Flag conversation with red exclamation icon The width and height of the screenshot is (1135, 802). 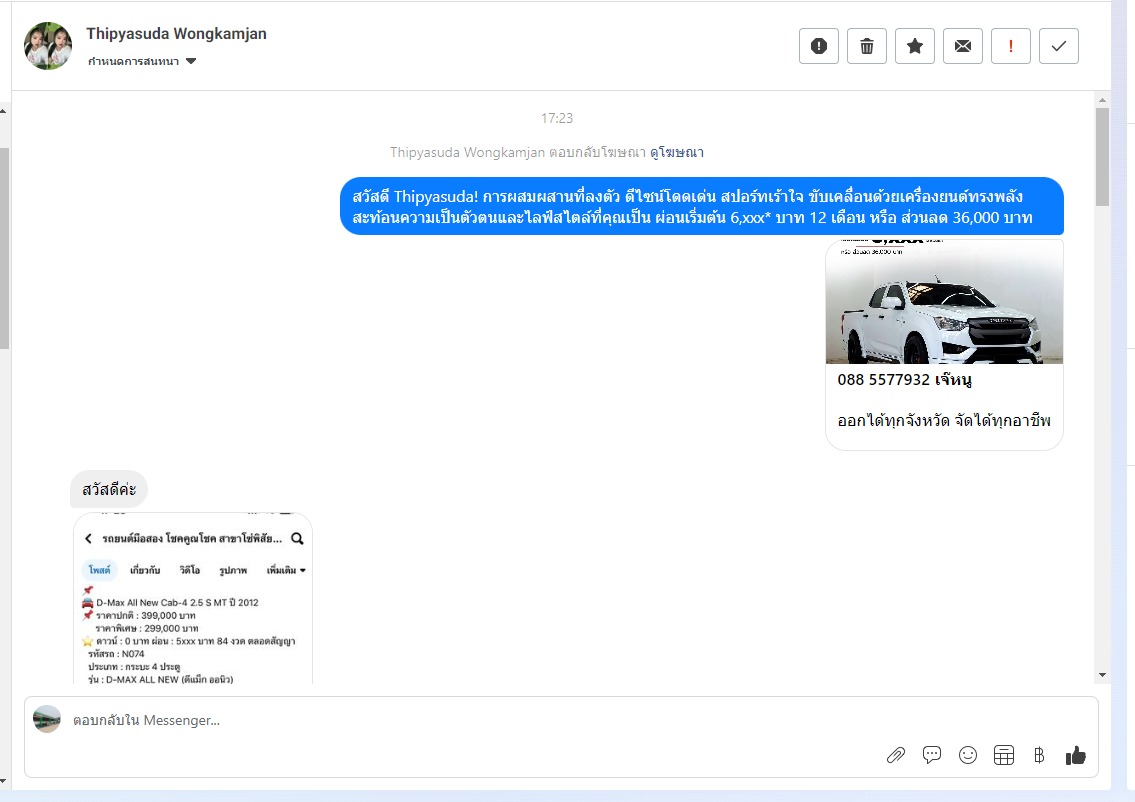(x=1010, y=46)
